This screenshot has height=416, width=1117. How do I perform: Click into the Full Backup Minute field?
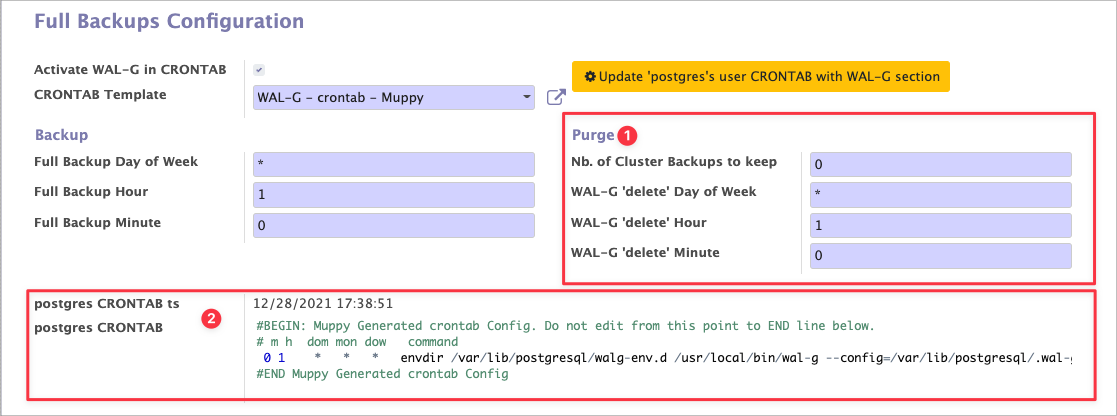[x=395, y=226]
